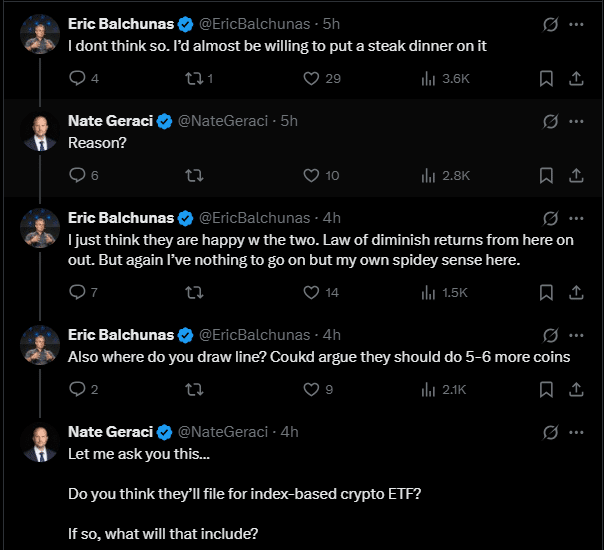Open more options on Nate's 'Reason?' tweet
604x550 pixels.
coord(576,121)
